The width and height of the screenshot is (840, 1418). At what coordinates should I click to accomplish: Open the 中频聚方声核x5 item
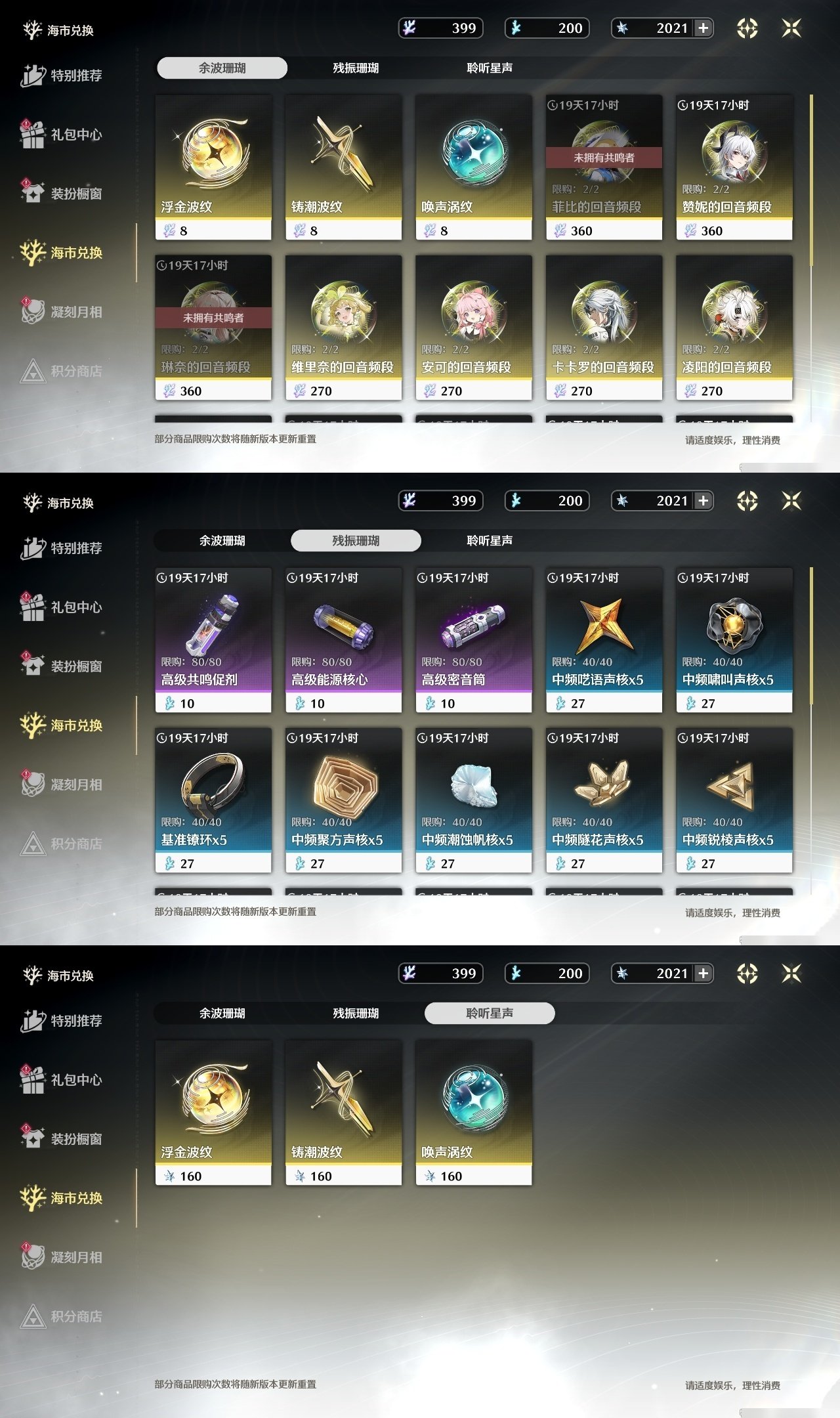pos(343,800)
